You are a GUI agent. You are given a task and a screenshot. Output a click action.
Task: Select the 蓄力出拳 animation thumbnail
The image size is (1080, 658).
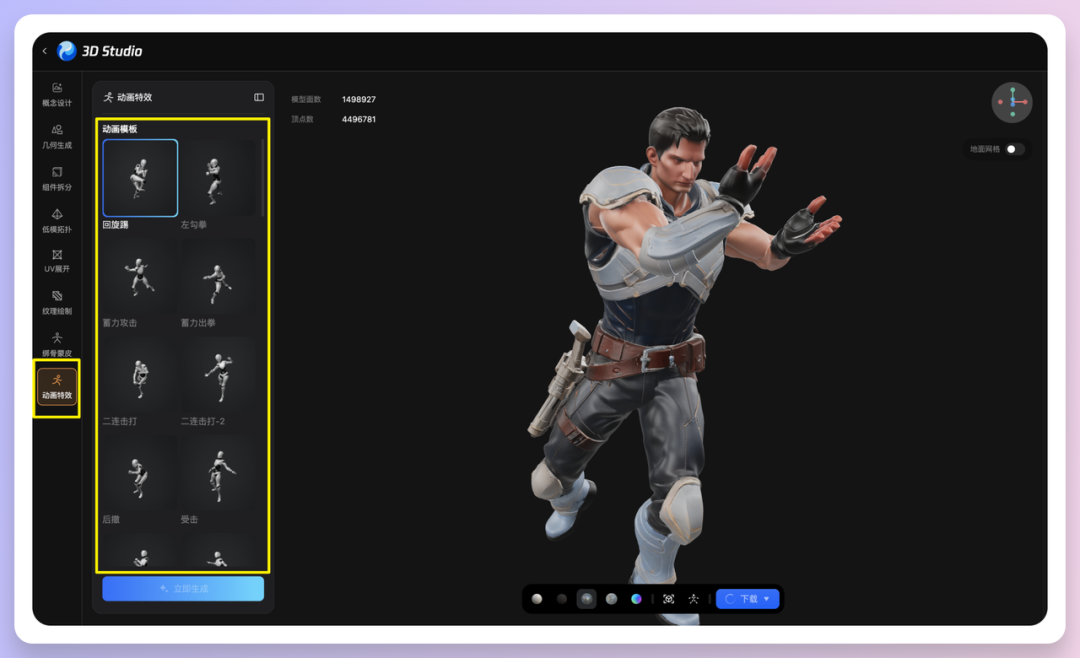coord(218,276)
